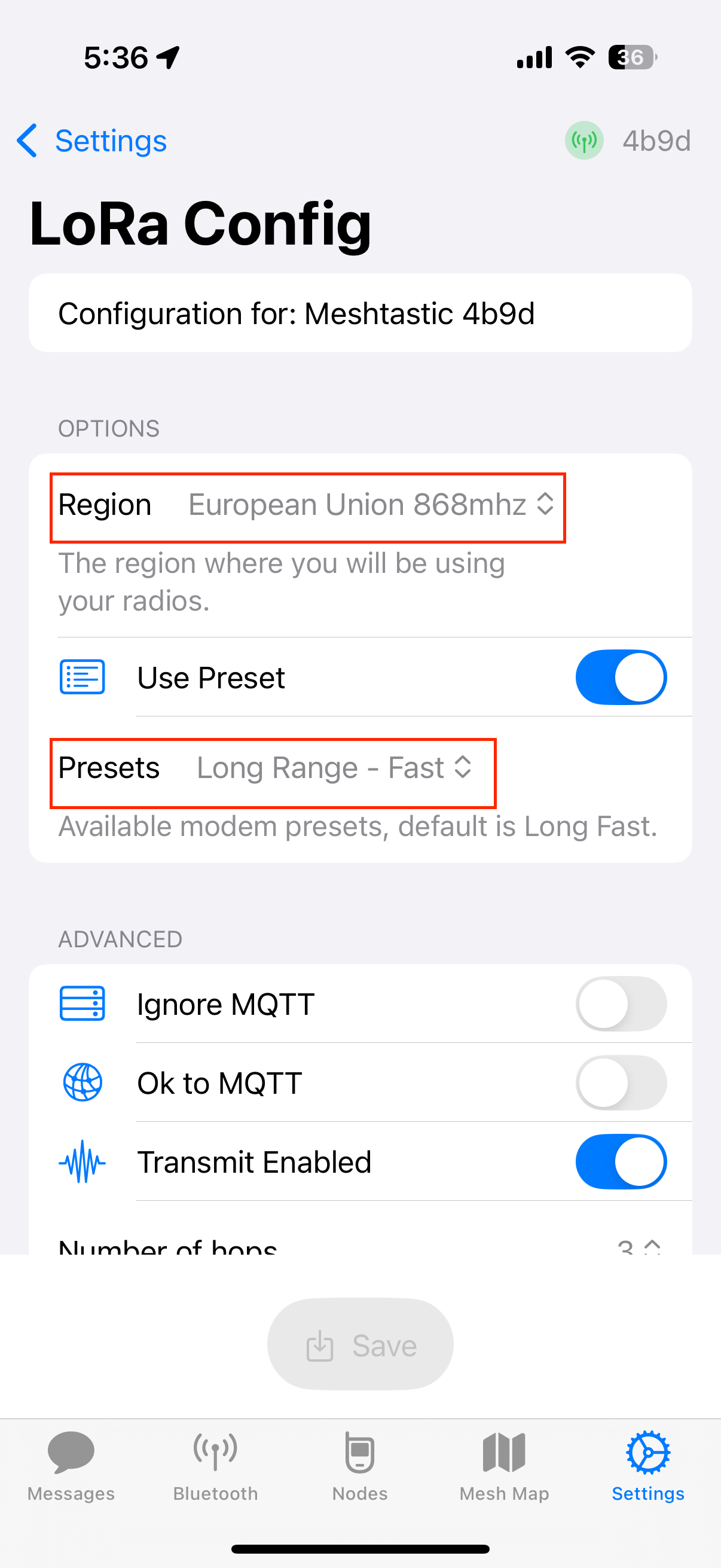Viewport: 721px width, 1568px height.
Task: Enable the Ok to MQTT switch
Action: click(x=621, y=1082)
